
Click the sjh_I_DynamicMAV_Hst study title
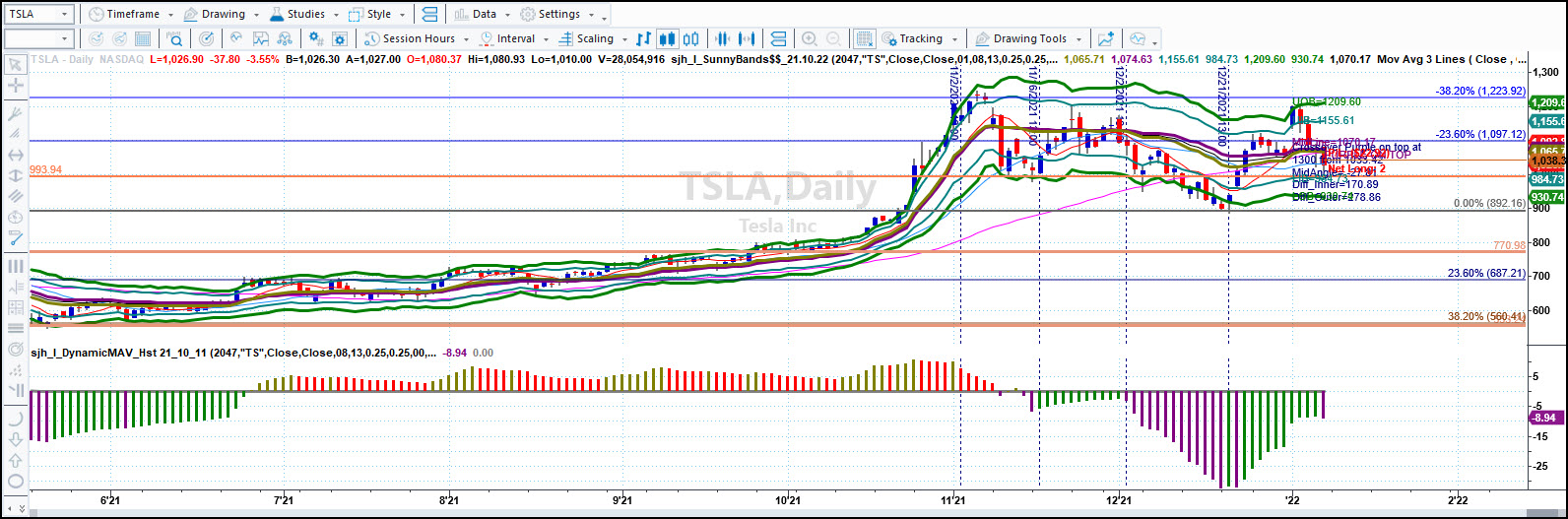tap(232, 352)
